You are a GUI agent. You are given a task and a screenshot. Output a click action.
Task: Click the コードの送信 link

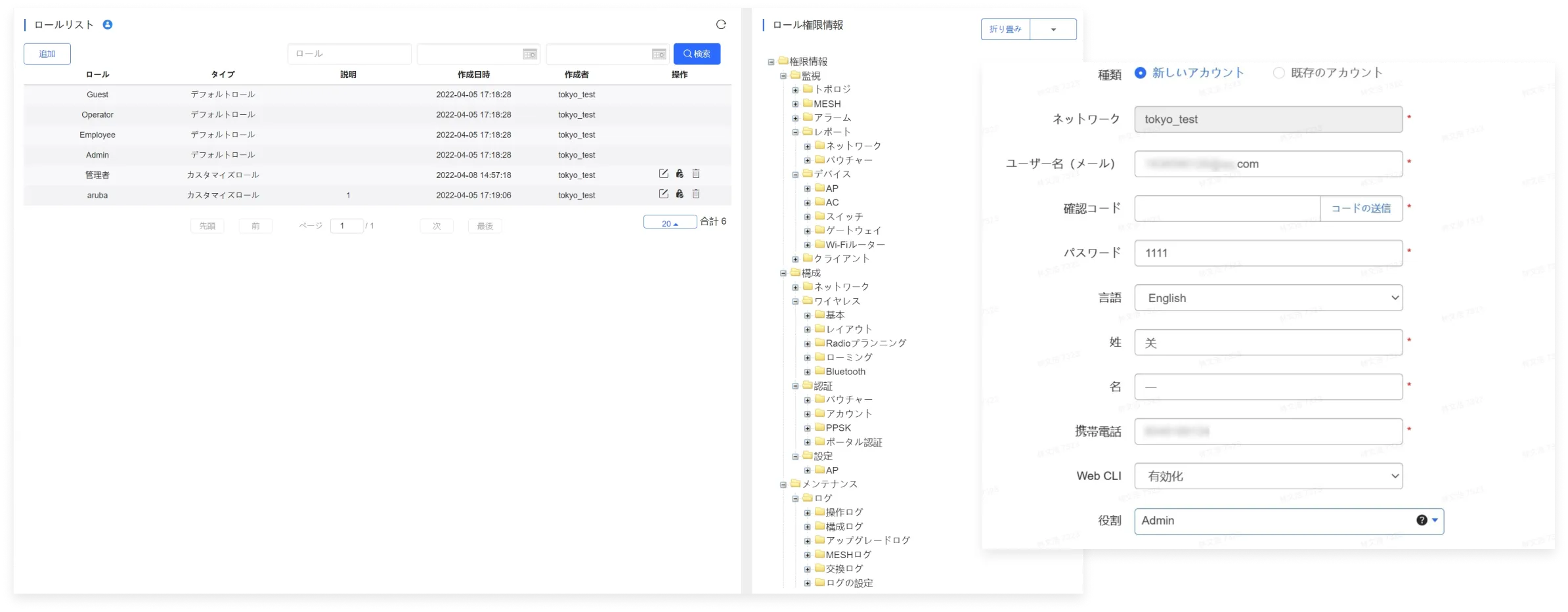1361,209
